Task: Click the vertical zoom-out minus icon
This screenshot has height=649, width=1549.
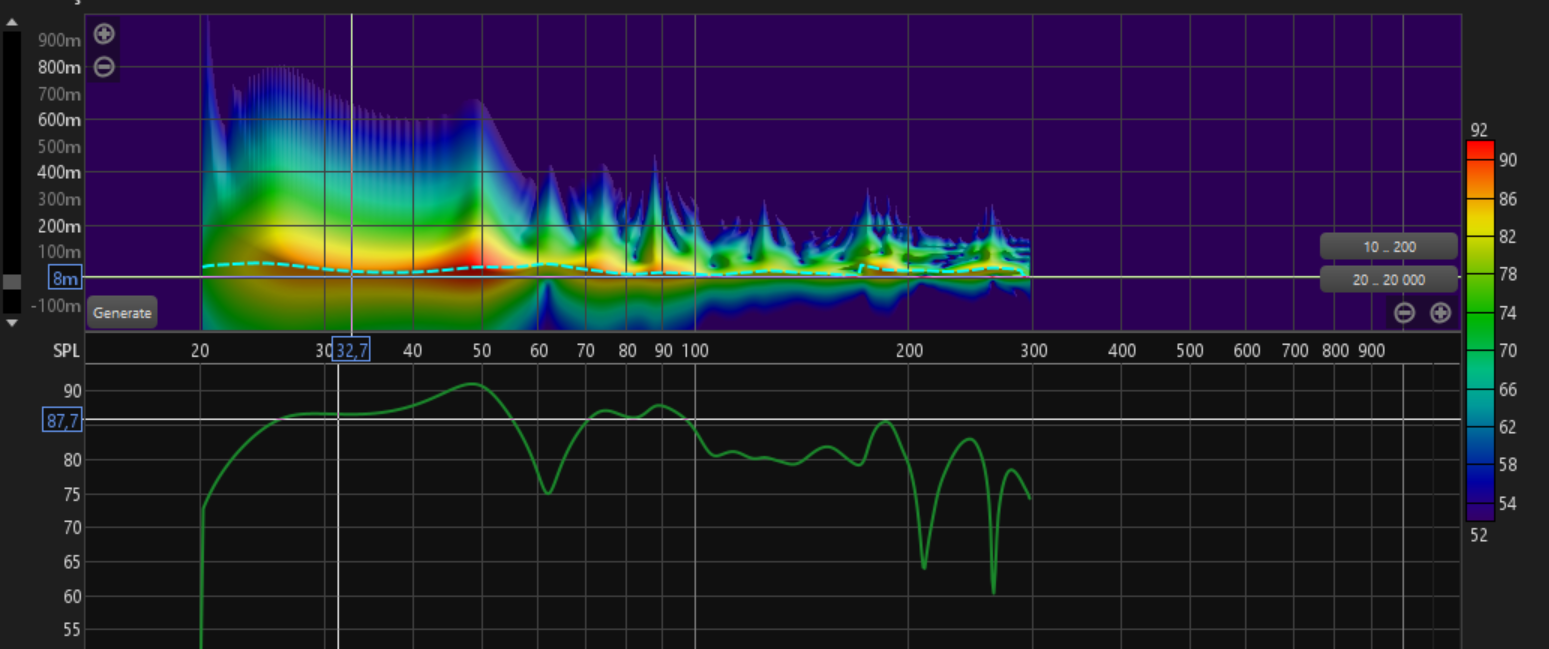Action: coord(104,67)
